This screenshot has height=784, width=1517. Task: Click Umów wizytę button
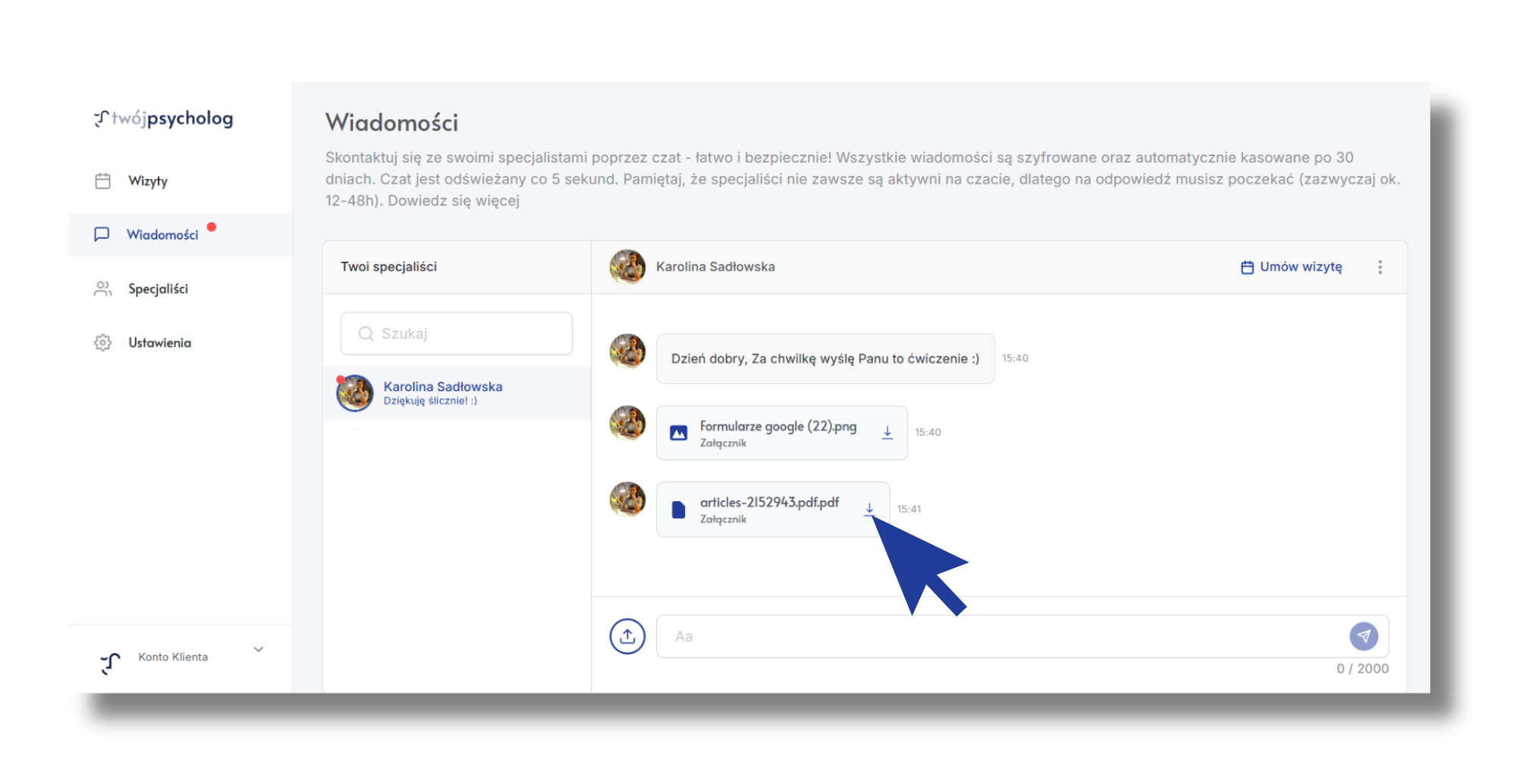coord(1292,267)
